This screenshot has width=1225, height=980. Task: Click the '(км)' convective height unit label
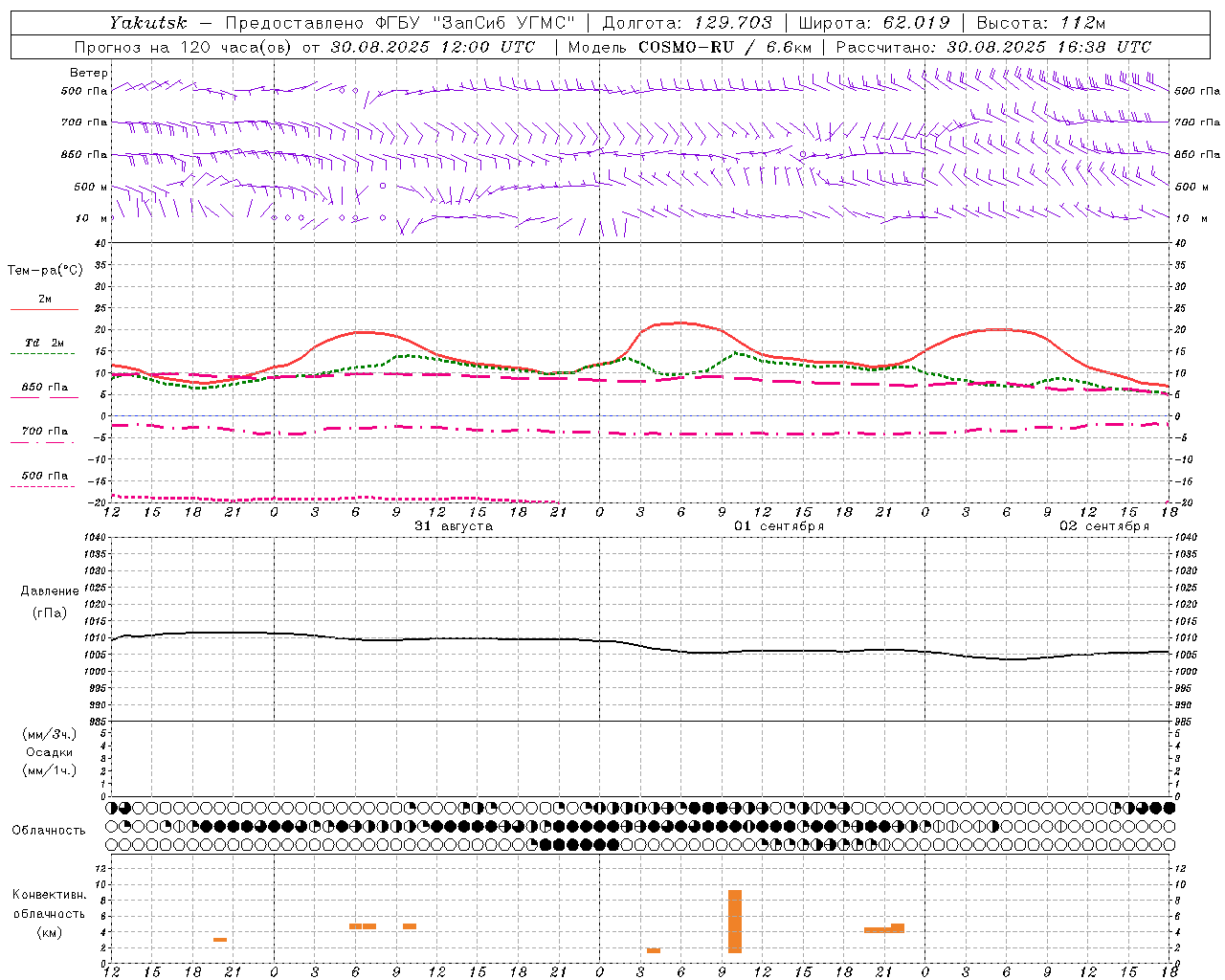[49, 932]
